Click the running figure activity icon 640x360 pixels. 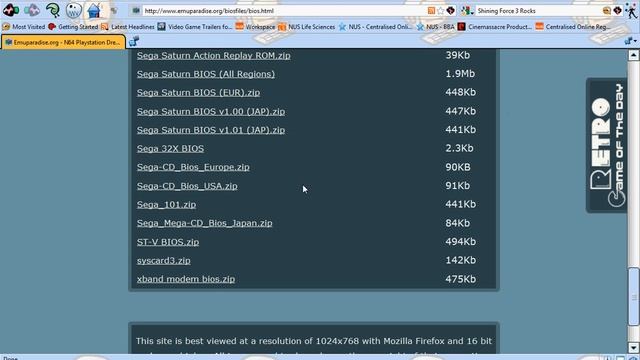pos(631,11)
